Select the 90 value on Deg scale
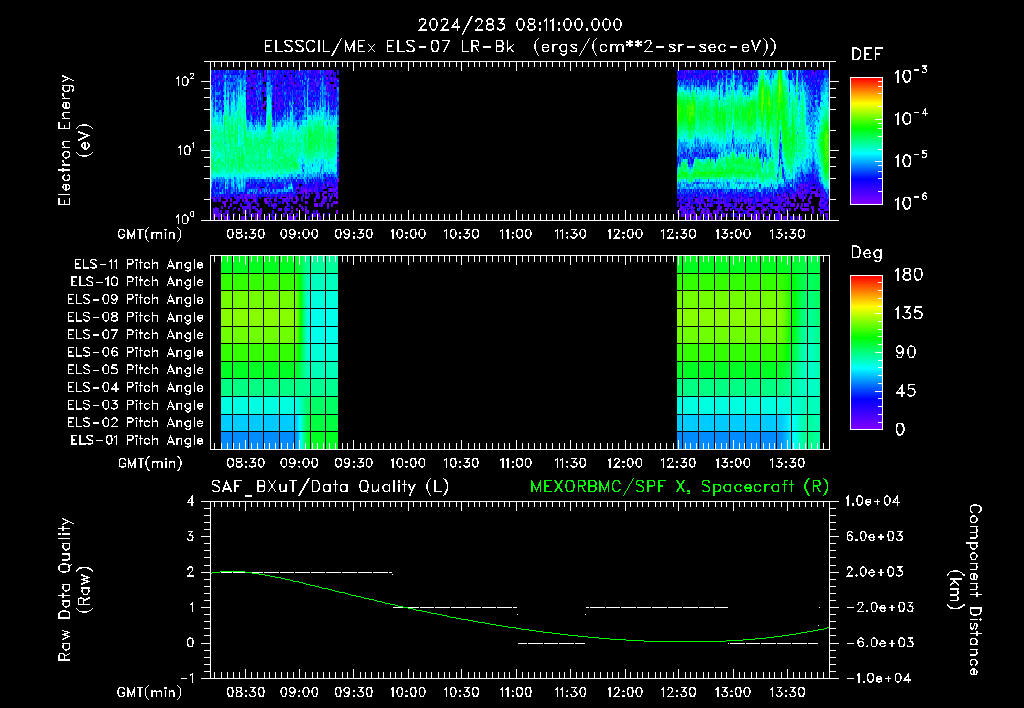Image resolution: width=1024 pixels, height=708 pixels. (x=906, y=352)
